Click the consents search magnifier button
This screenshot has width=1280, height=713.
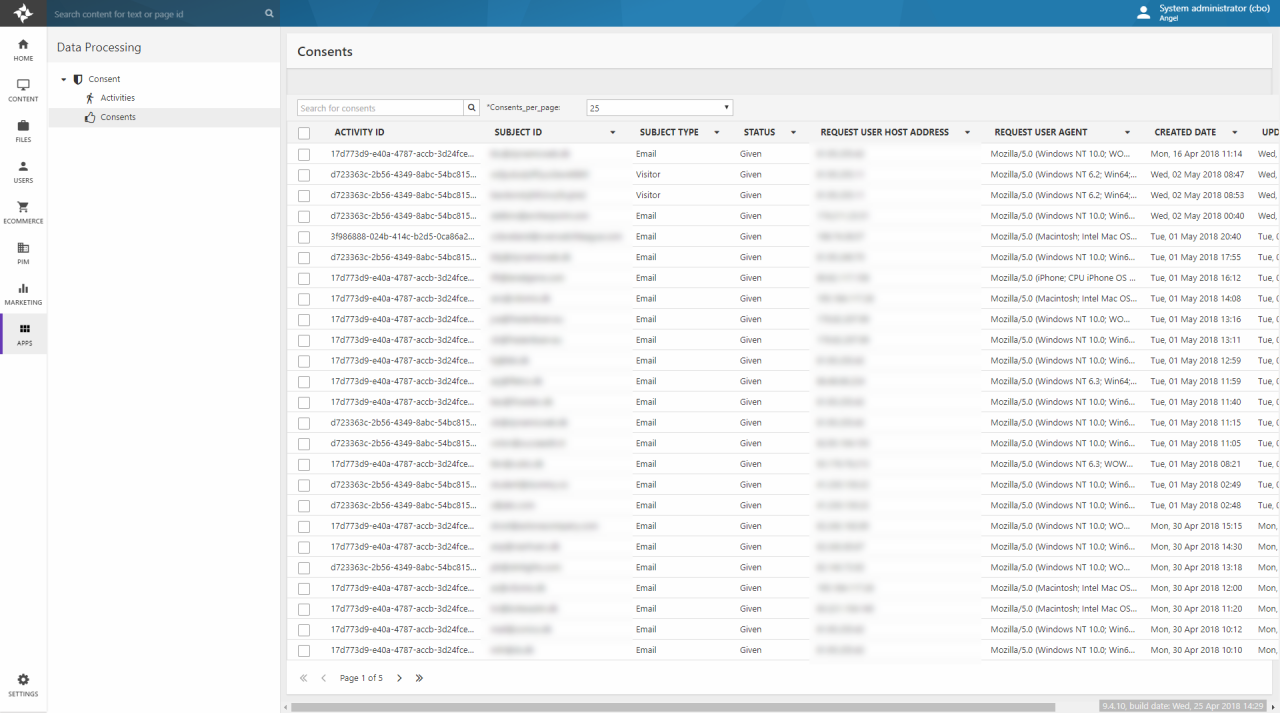click(472, 108)
